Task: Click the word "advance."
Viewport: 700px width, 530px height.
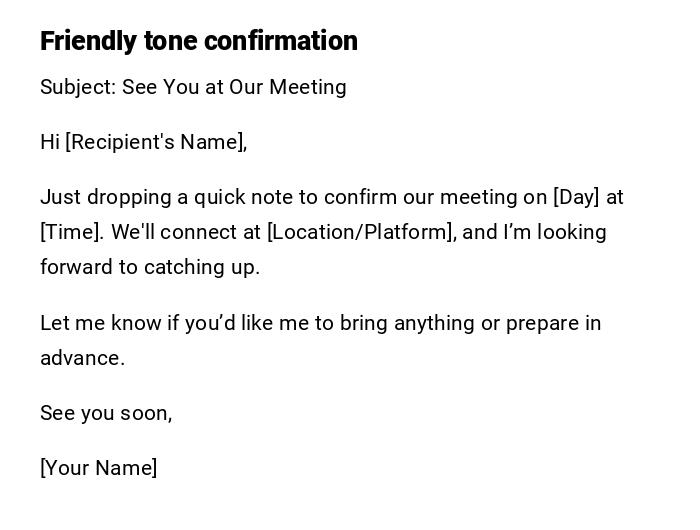Action: pos(82,358)
